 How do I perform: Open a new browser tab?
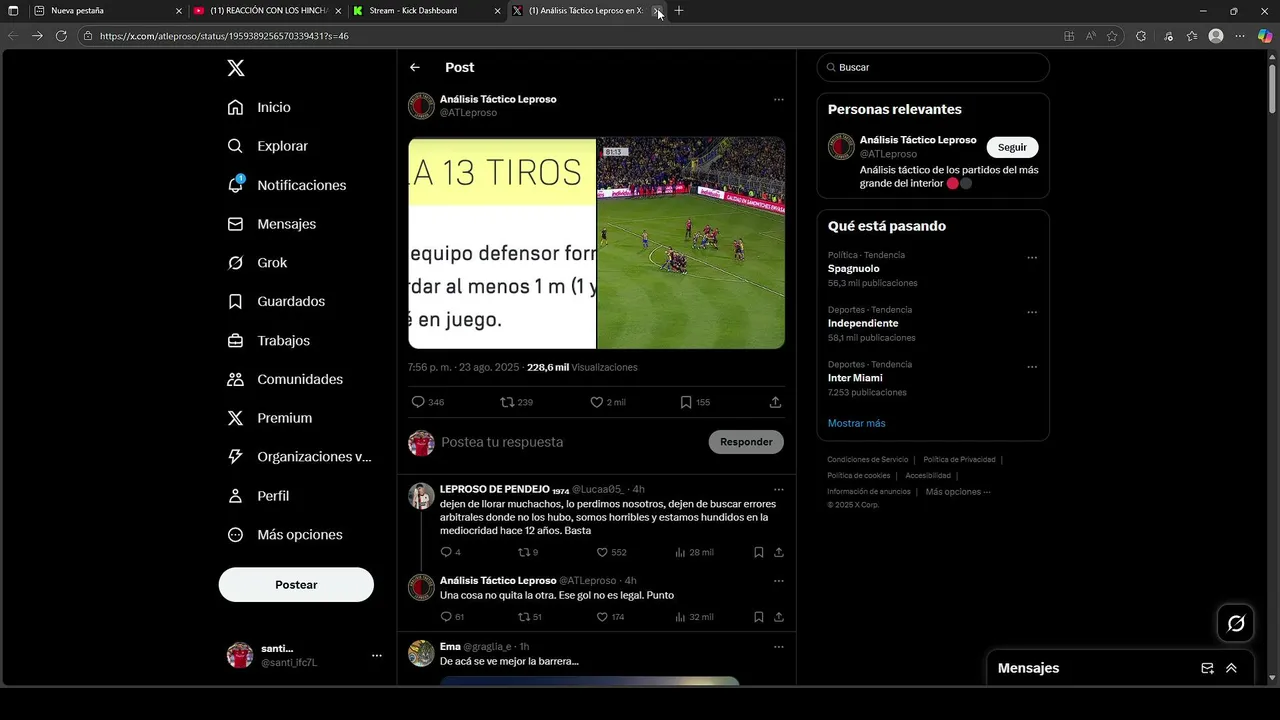click(679, 11)
